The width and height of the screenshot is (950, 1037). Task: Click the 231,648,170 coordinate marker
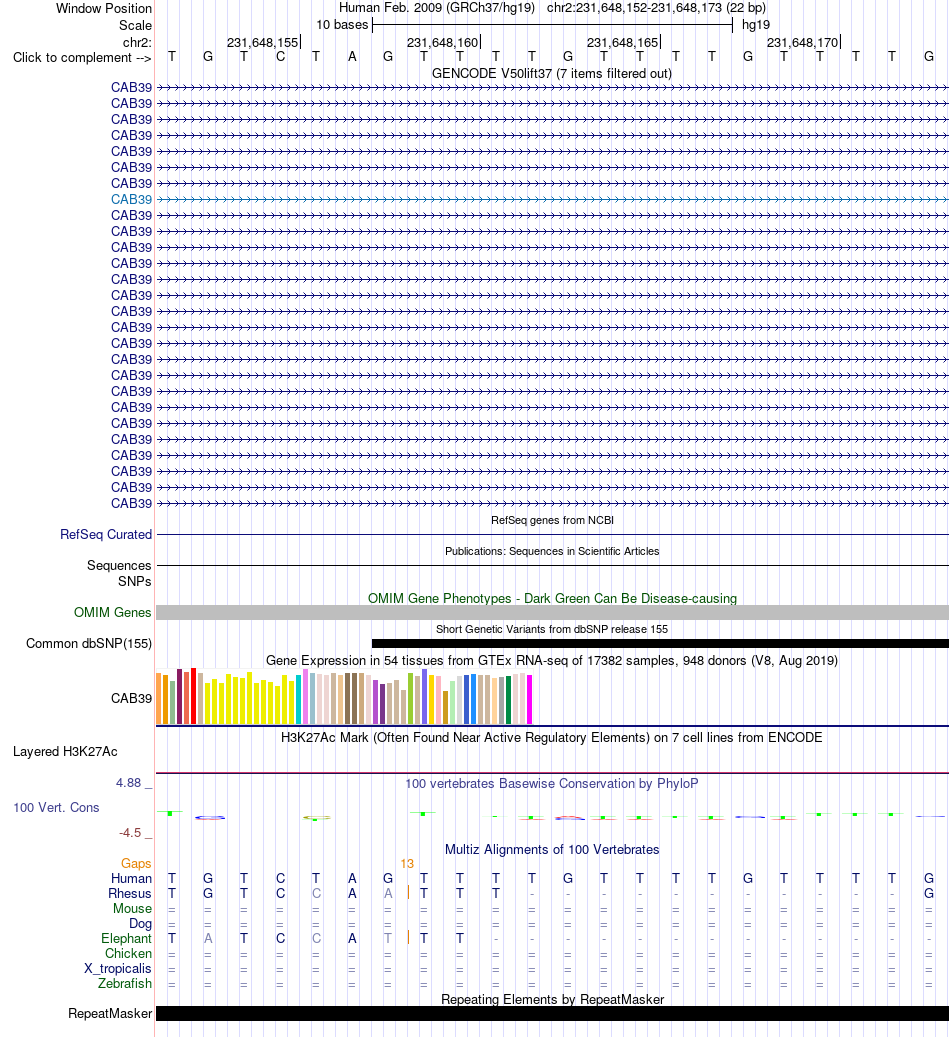802,42
